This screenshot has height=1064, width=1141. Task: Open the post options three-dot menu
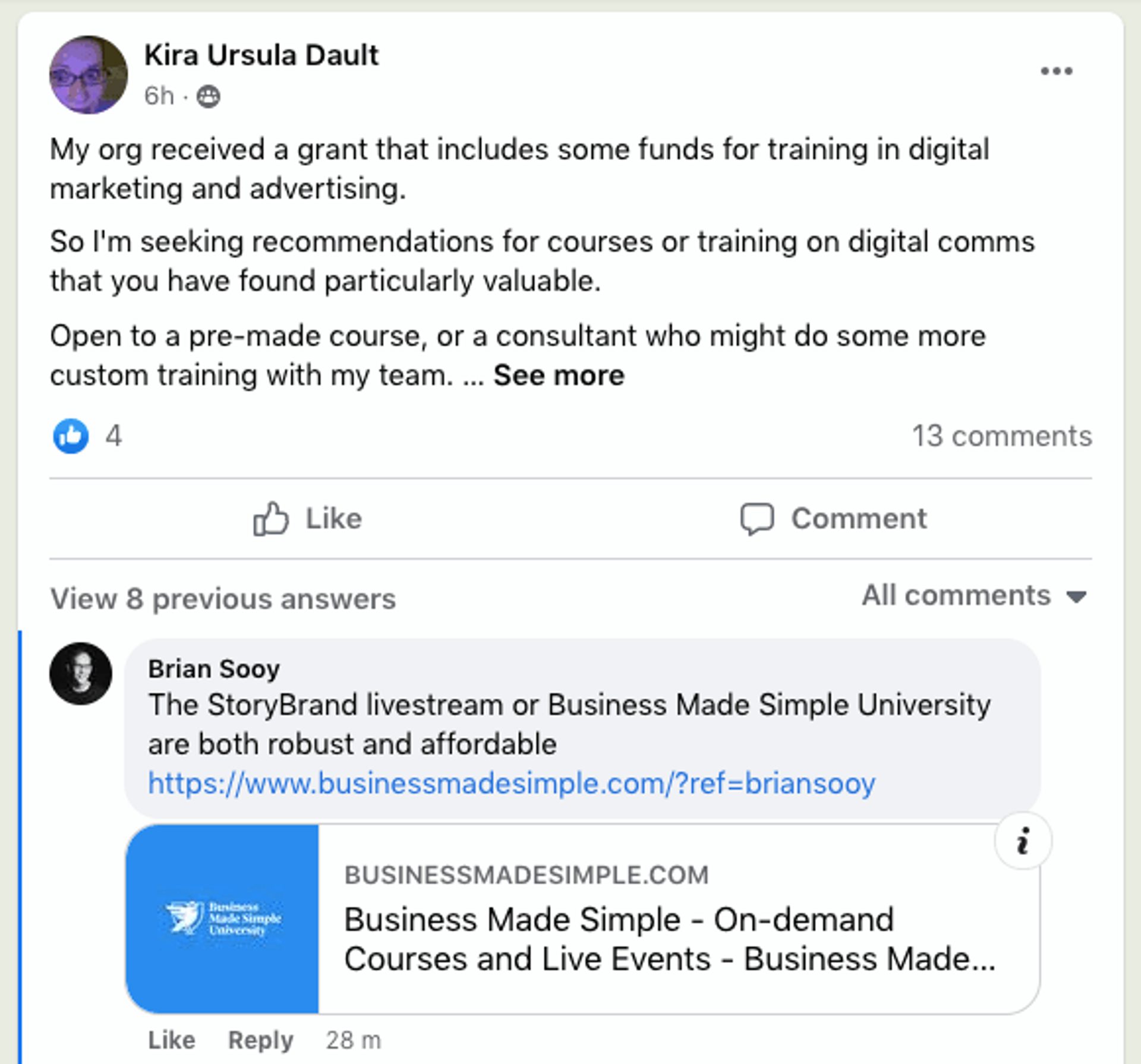pyautogui.click(x=1057, y=71)
